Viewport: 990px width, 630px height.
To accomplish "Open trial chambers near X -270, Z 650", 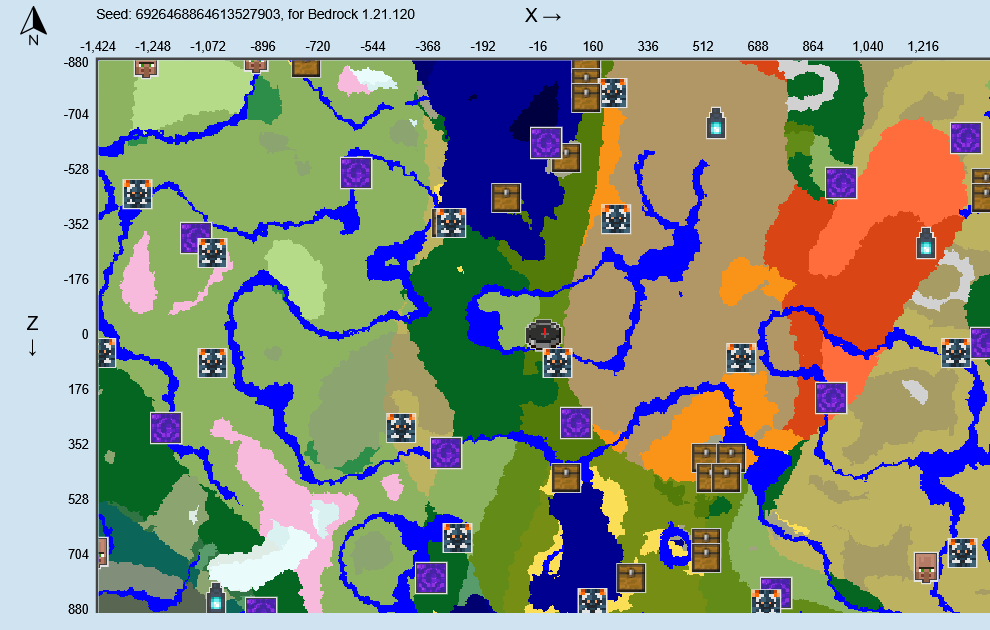I will pyautogui.click(x=457, y=538).
